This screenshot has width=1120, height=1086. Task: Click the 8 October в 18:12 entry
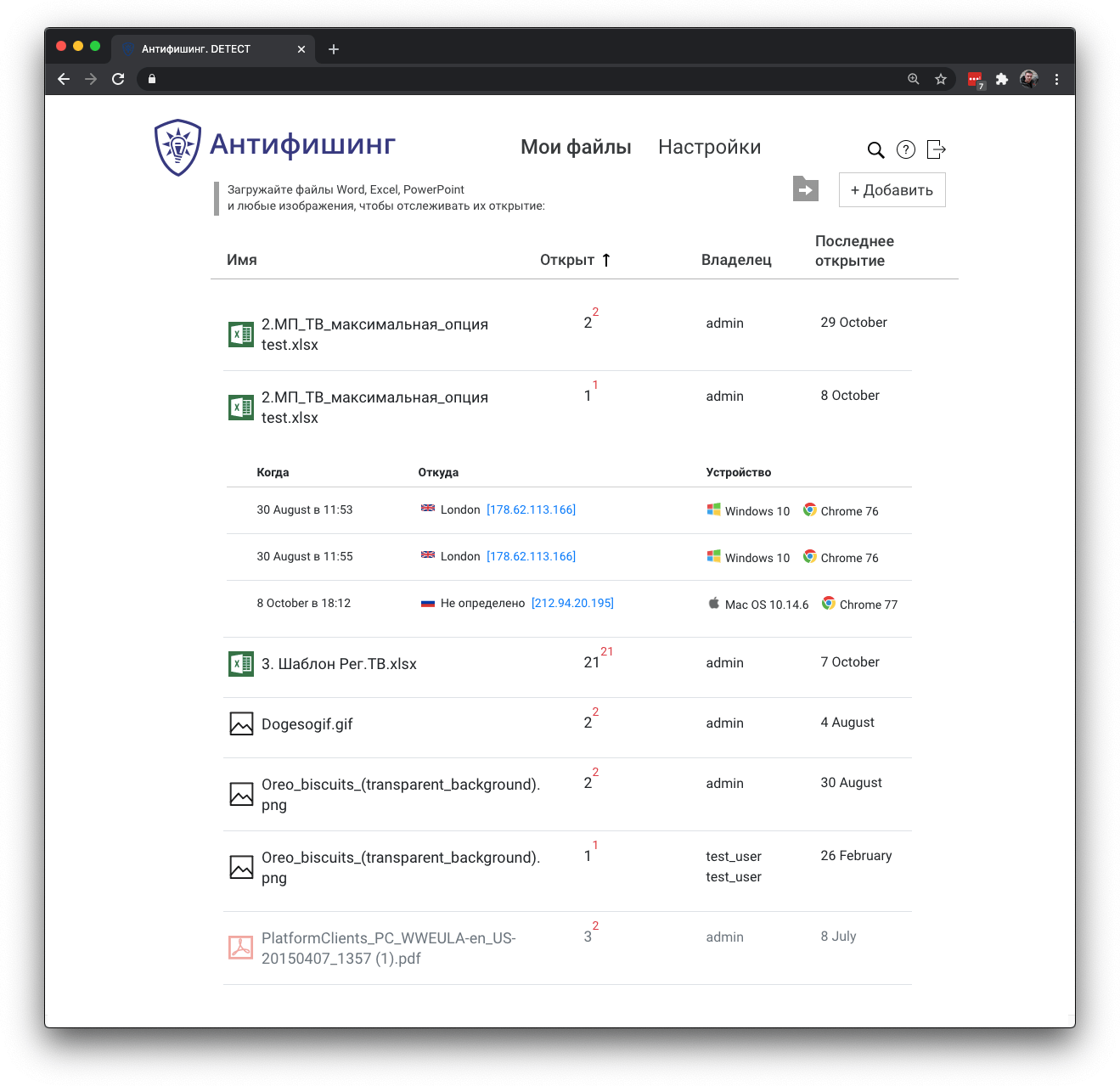click(303, 603)
